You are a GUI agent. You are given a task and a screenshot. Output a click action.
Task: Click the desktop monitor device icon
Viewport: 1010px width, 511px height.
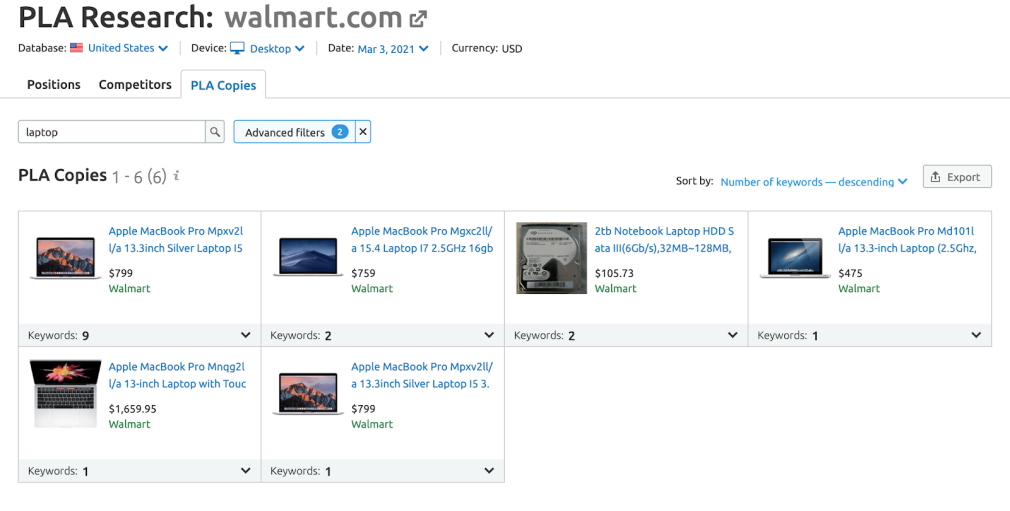pos(237,48)
